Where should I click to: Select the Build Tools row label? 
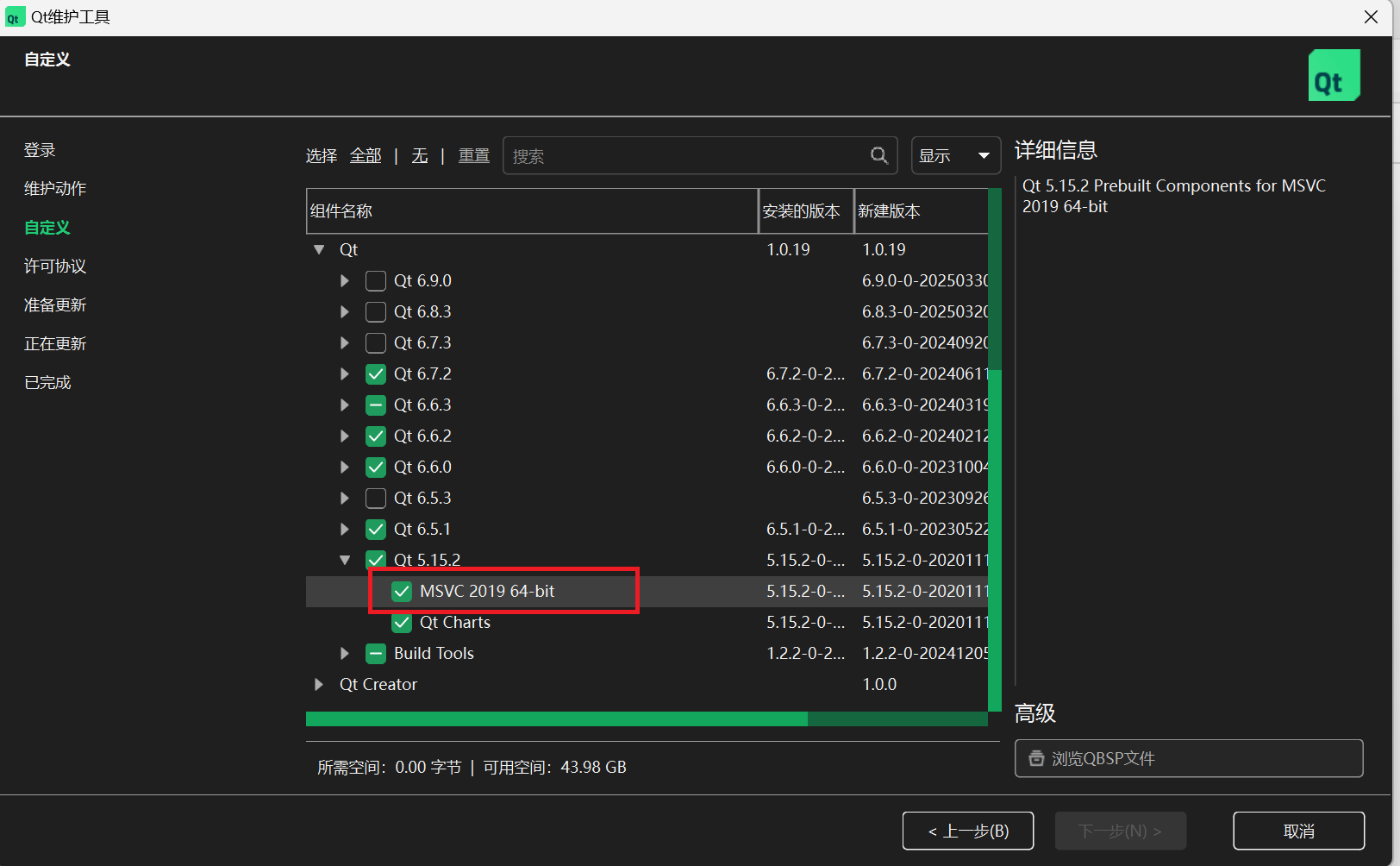pyautogui.click(x=434, y=654)
